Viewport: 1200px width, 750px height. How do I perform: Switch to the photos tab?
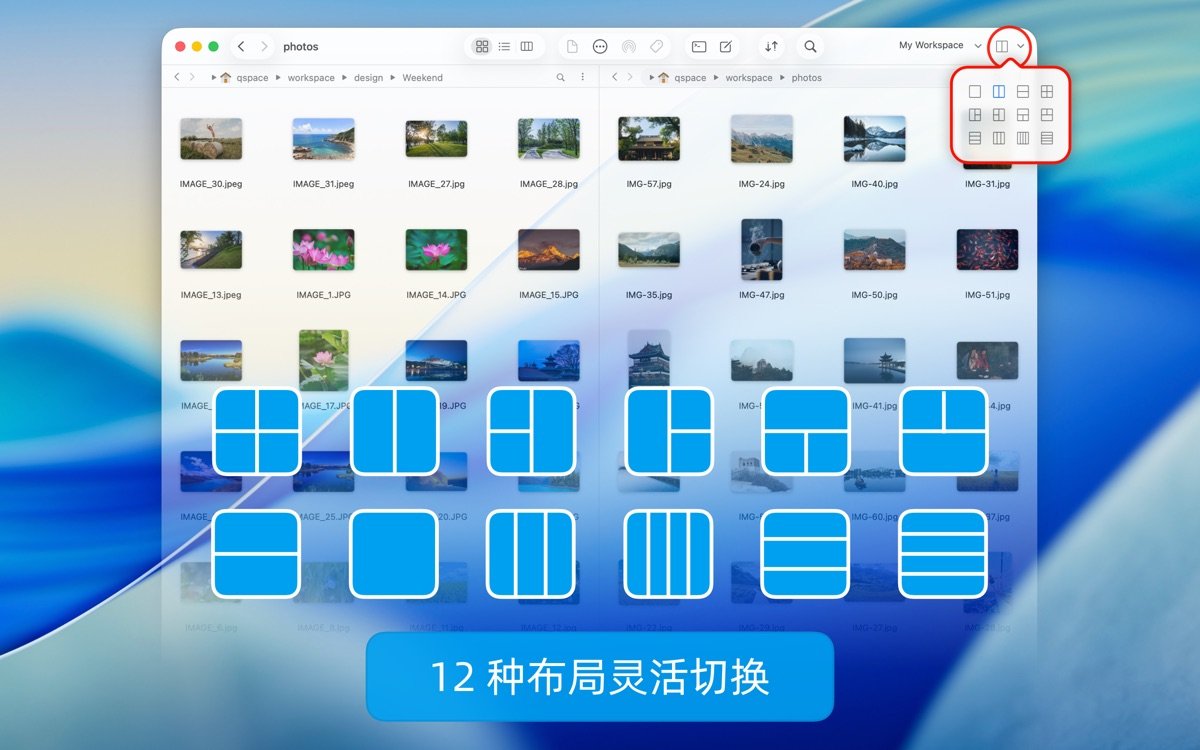(x=301, y=46)
